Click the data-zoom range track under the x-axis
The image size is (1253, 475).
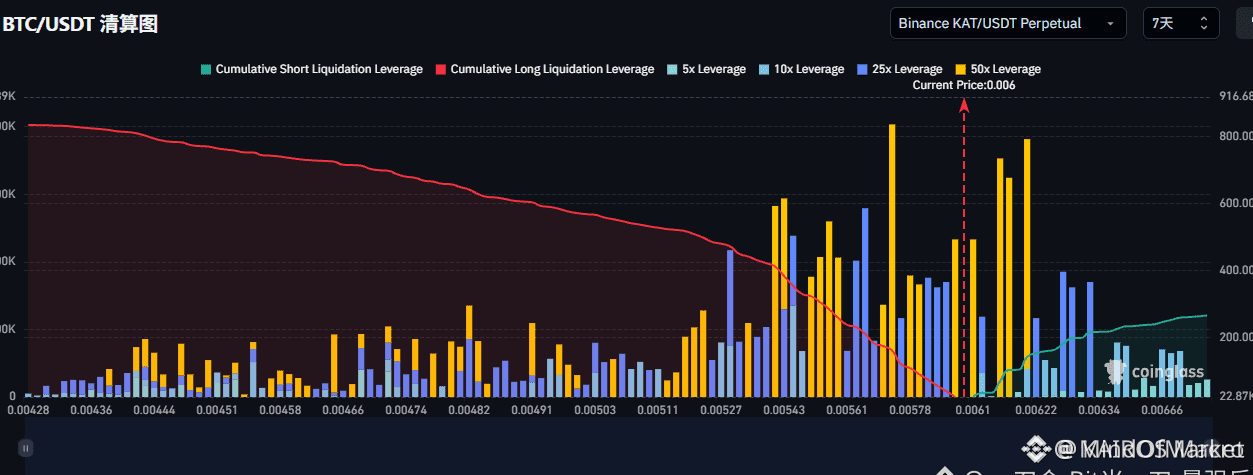point(620,448)
